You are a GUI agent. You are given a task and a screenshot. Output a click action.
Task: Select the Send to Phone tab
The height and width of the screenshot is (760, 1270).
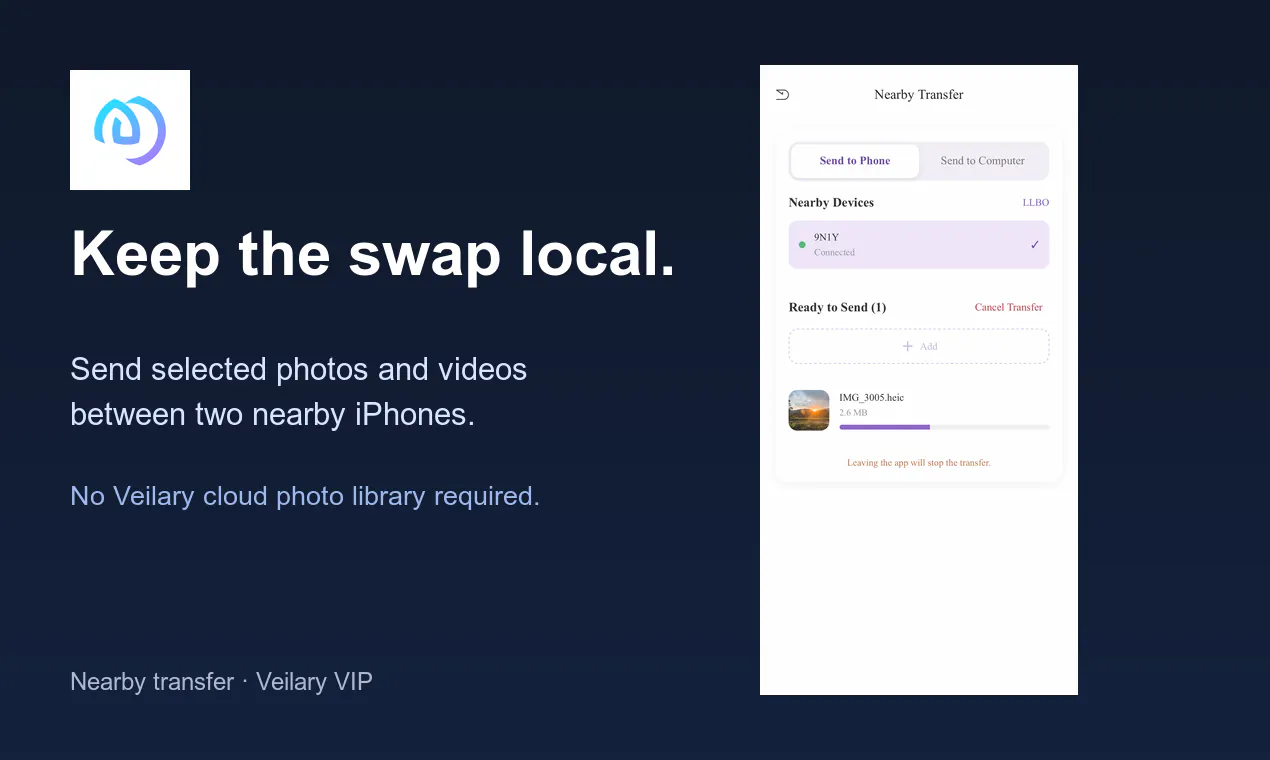855,161
